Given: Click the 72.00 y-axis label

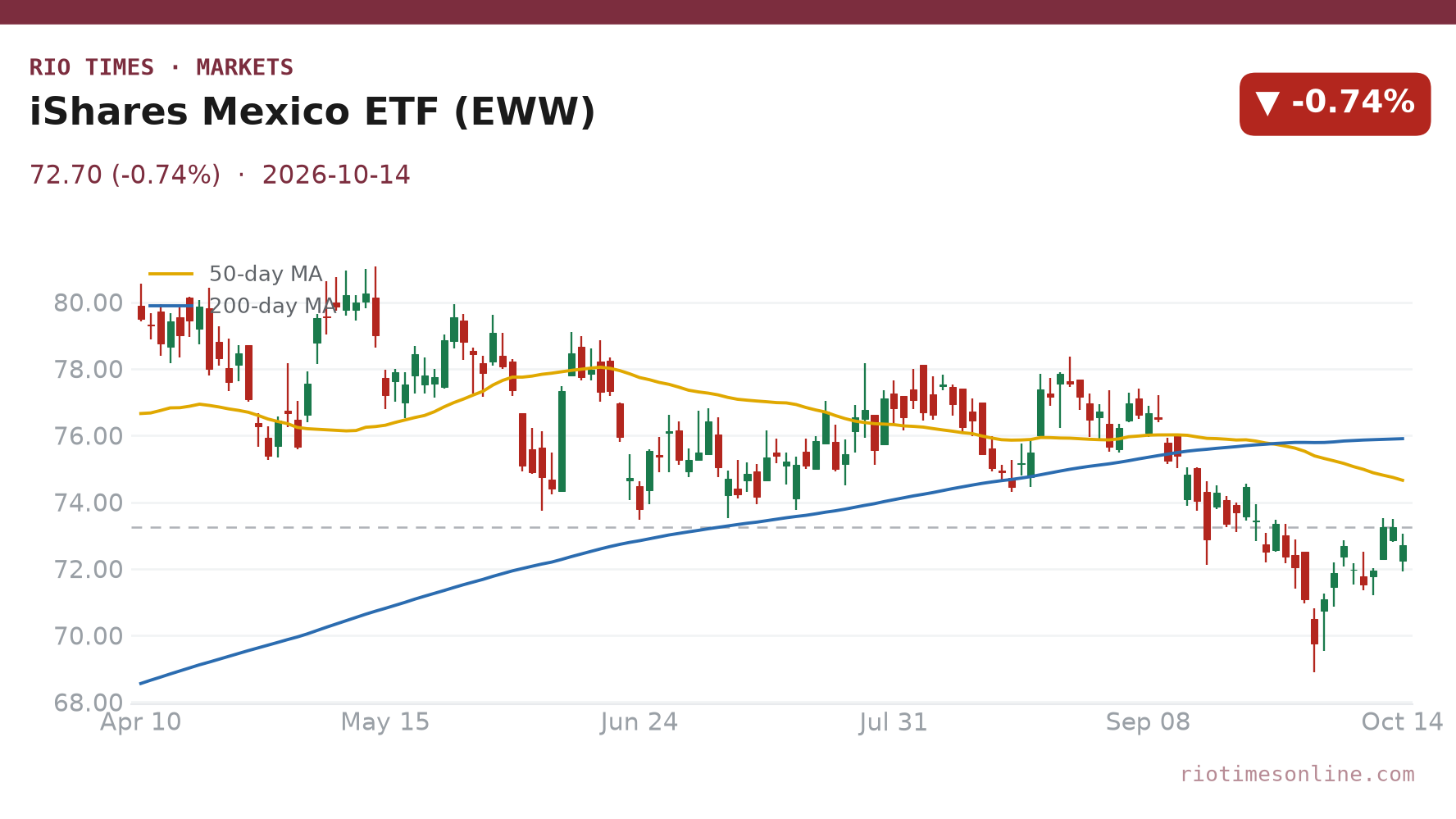Looking at the screenshot, I should click(x=89, y=569).
